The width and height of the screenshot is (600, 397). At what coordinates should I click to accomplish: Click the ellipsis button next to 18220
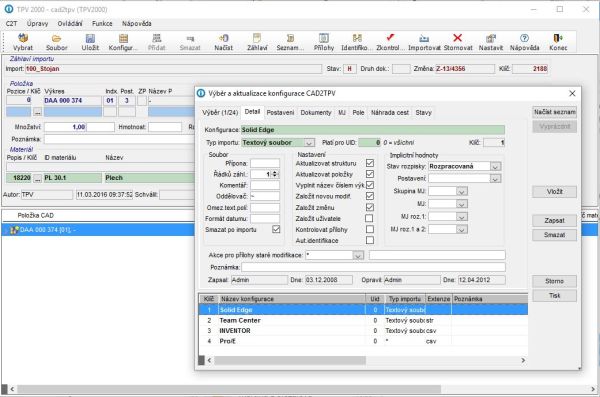[37, 178]
